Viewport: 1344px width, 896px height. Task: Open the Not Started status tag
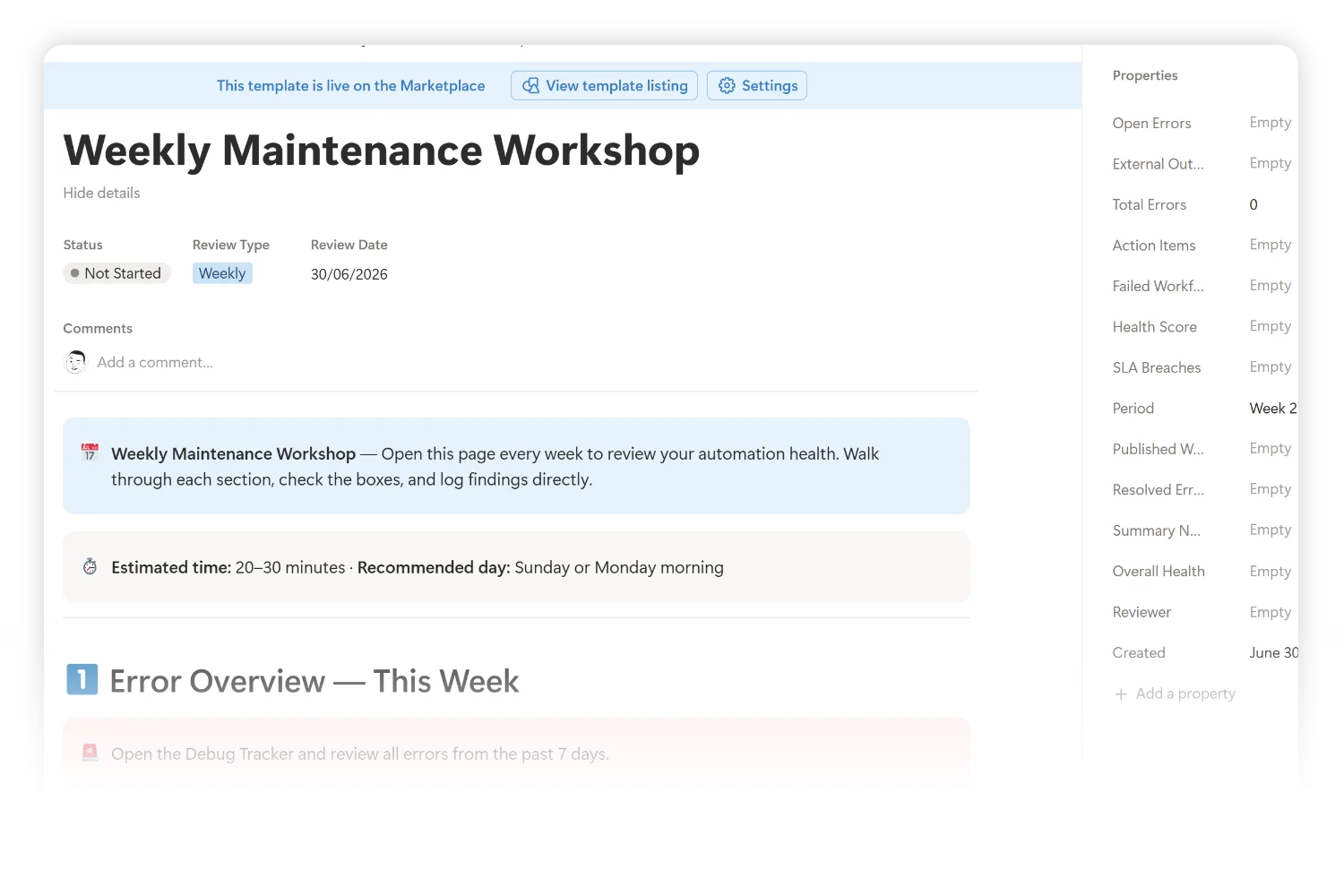click(116, 273)
